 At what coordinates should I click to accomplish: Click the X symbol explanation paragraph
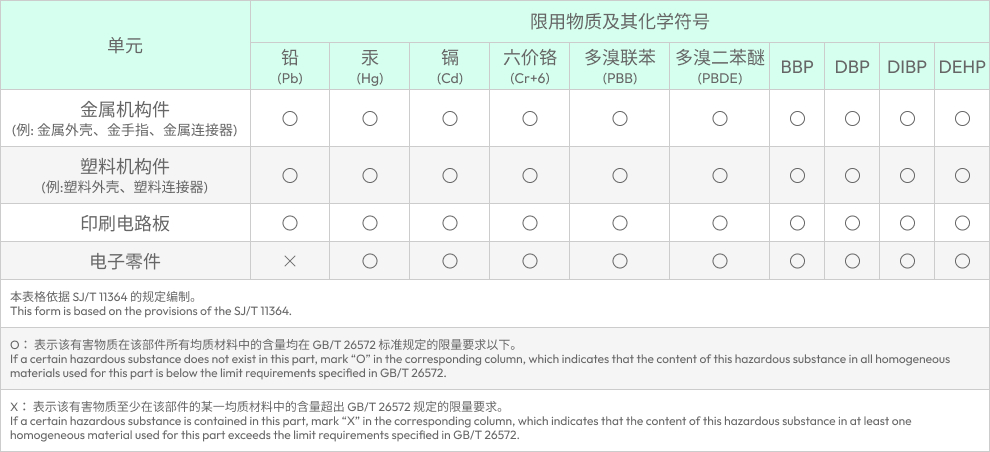click(460, 421)
